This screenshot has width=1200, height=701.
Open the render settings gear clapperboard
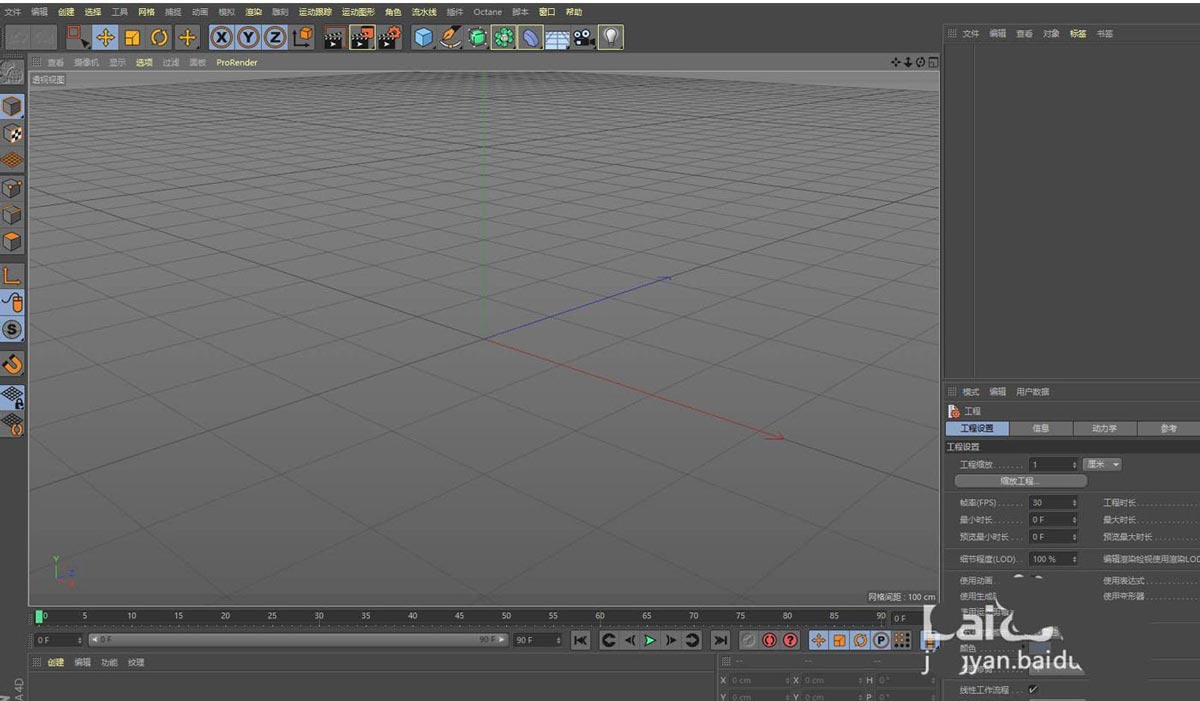point(390,38)
